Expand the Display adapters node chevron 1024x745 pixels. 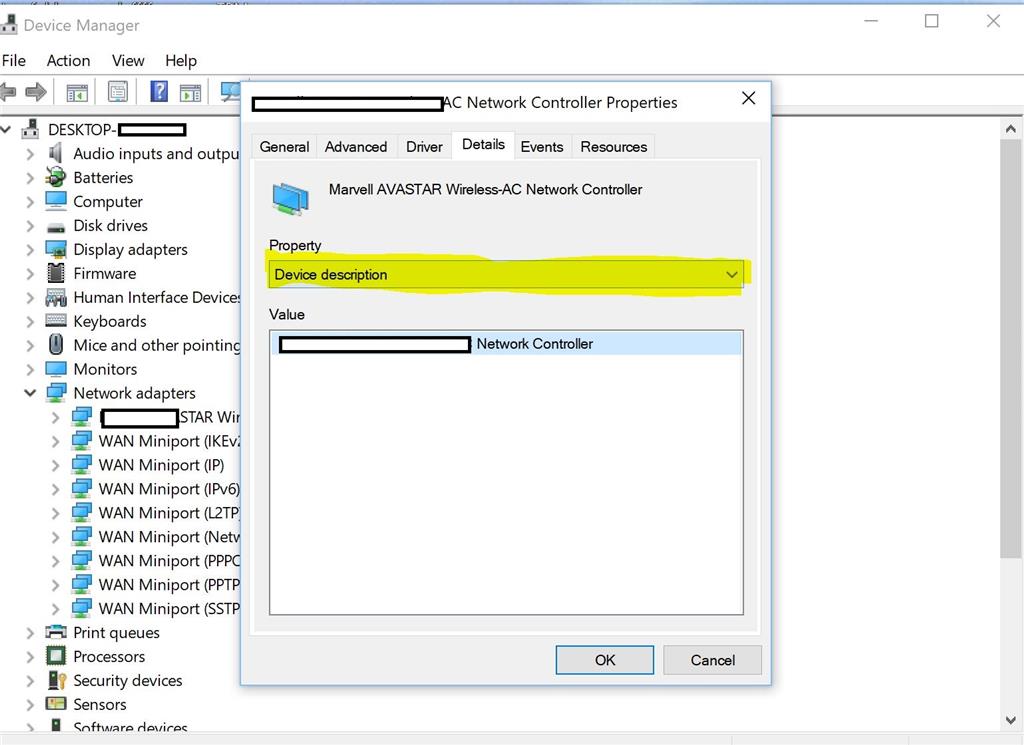tap(30, 249)
